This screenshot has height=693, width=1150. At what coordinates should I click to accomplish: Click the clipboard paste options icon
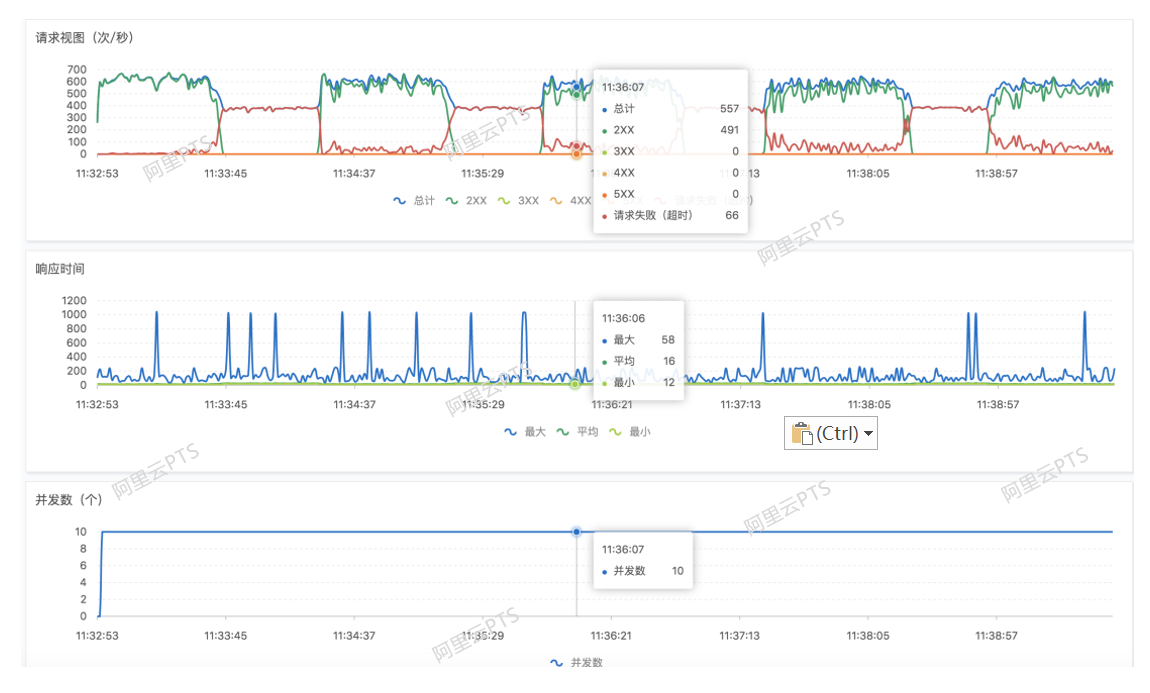coord(802,433)
